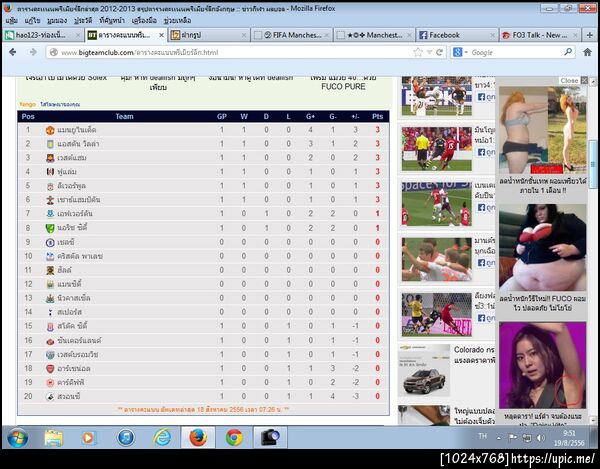This screenshot has height=469, width=600.
Task: Open the ประวัติ history menu
Action: 83,20
